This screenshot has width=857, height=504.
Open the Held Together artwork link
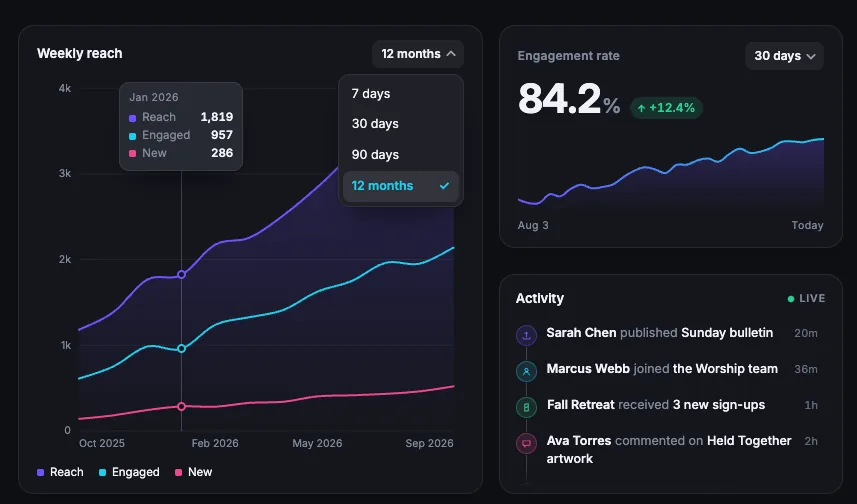(x=669, y=450)
